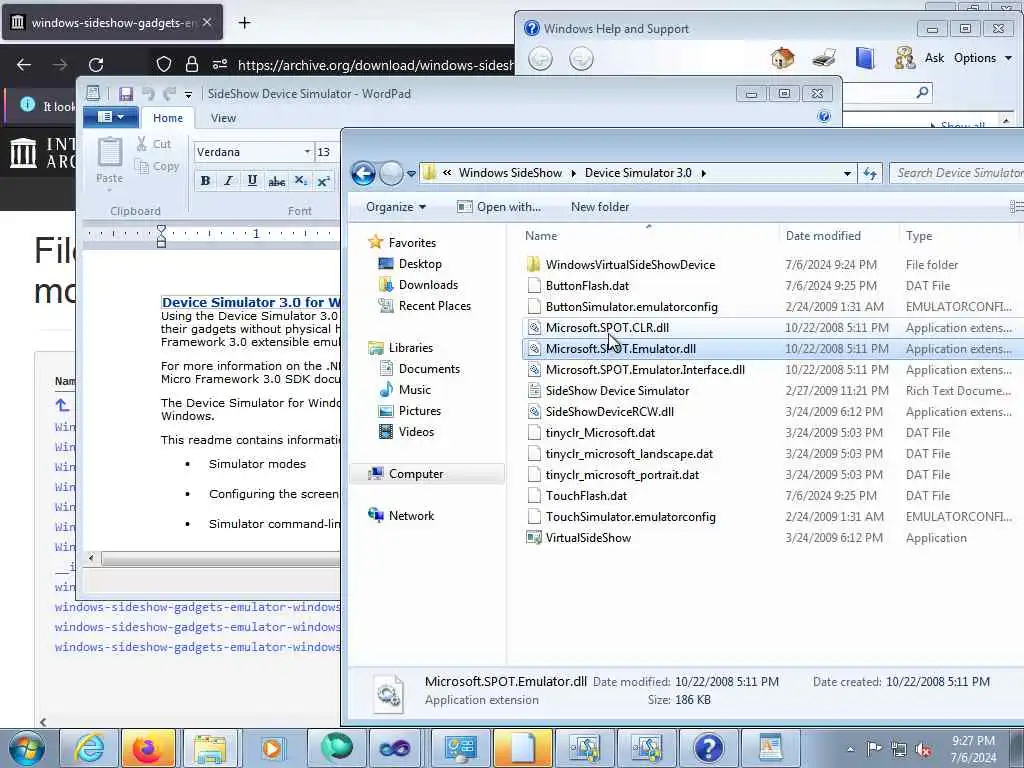Click Undo in WordPad quick access toolbar
The width and height of the screenshot is (1024, 768).
tap(148, 94)
